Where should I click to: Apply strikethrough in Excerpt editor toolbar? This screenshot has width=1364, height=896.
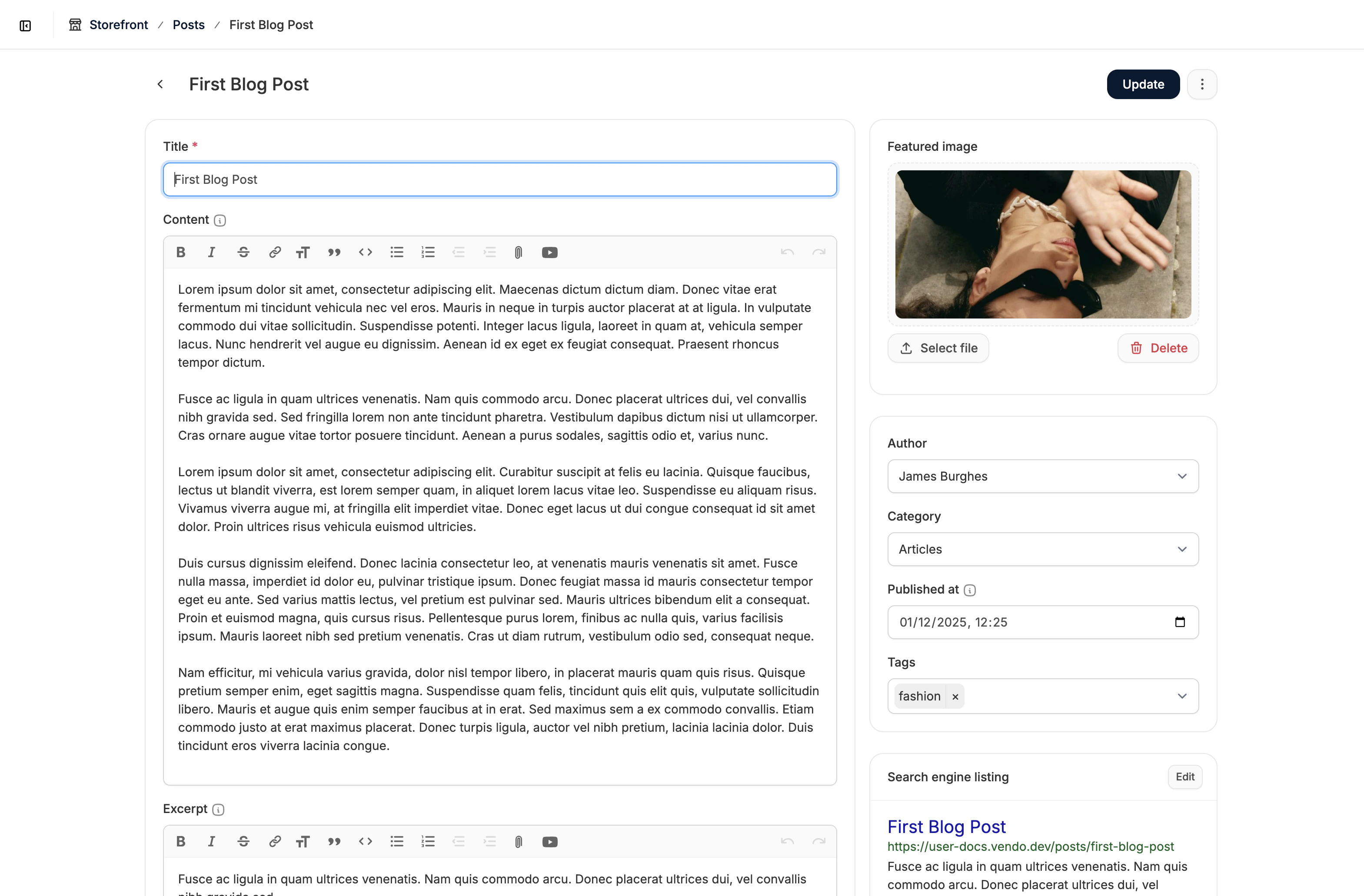(243, 841)
